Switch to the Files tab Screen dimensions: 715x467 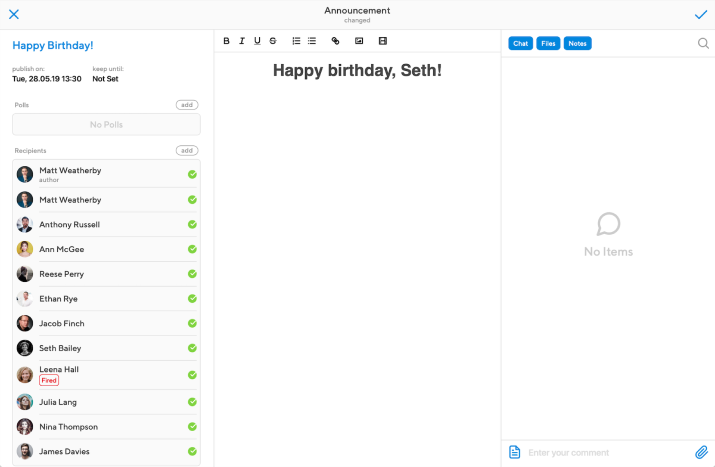[x=548, y=43]
